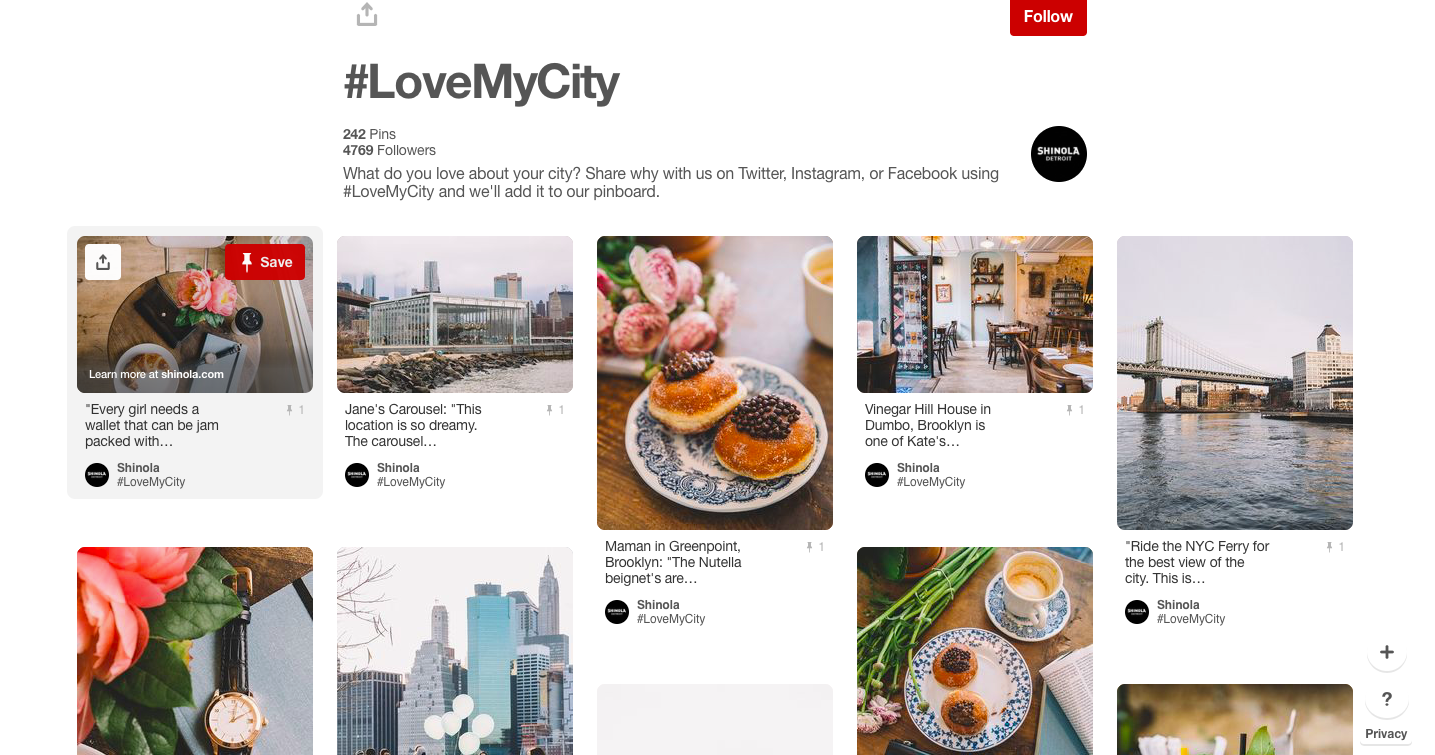Click the share icon on the wallet pin
This screenshot has height=755, width=1435.
(103, 262)
